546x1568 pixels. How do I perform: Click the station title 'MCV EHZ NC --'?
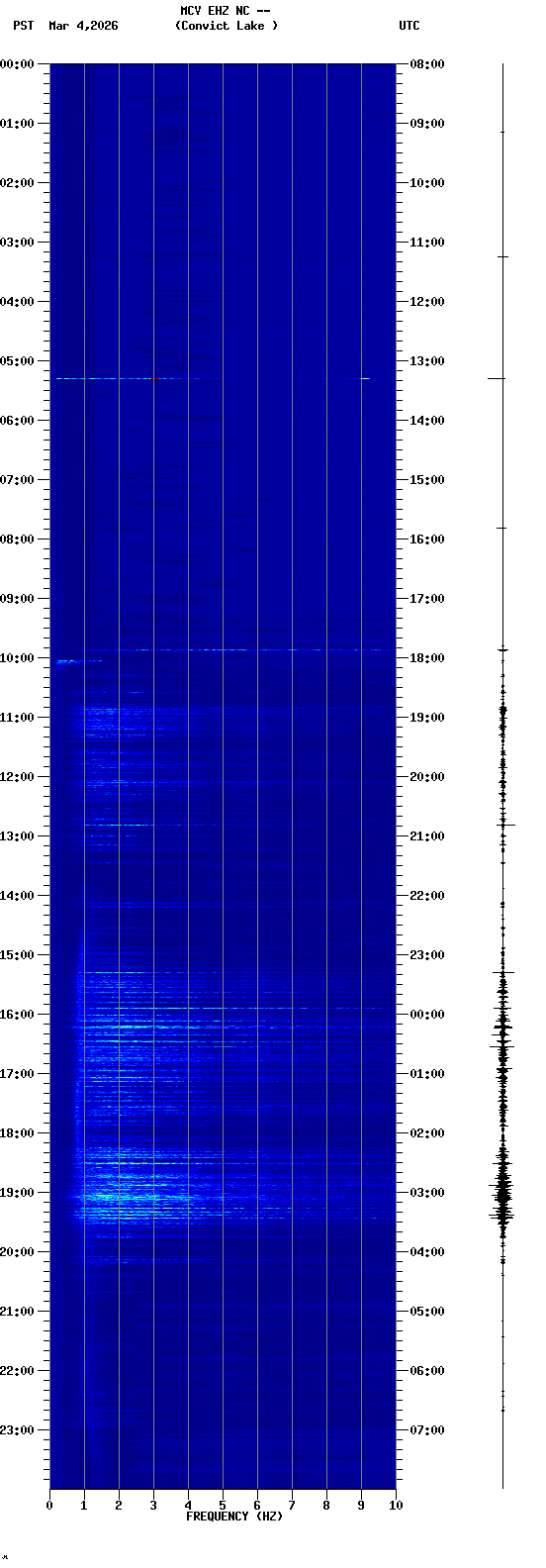[x=226, y=11]
